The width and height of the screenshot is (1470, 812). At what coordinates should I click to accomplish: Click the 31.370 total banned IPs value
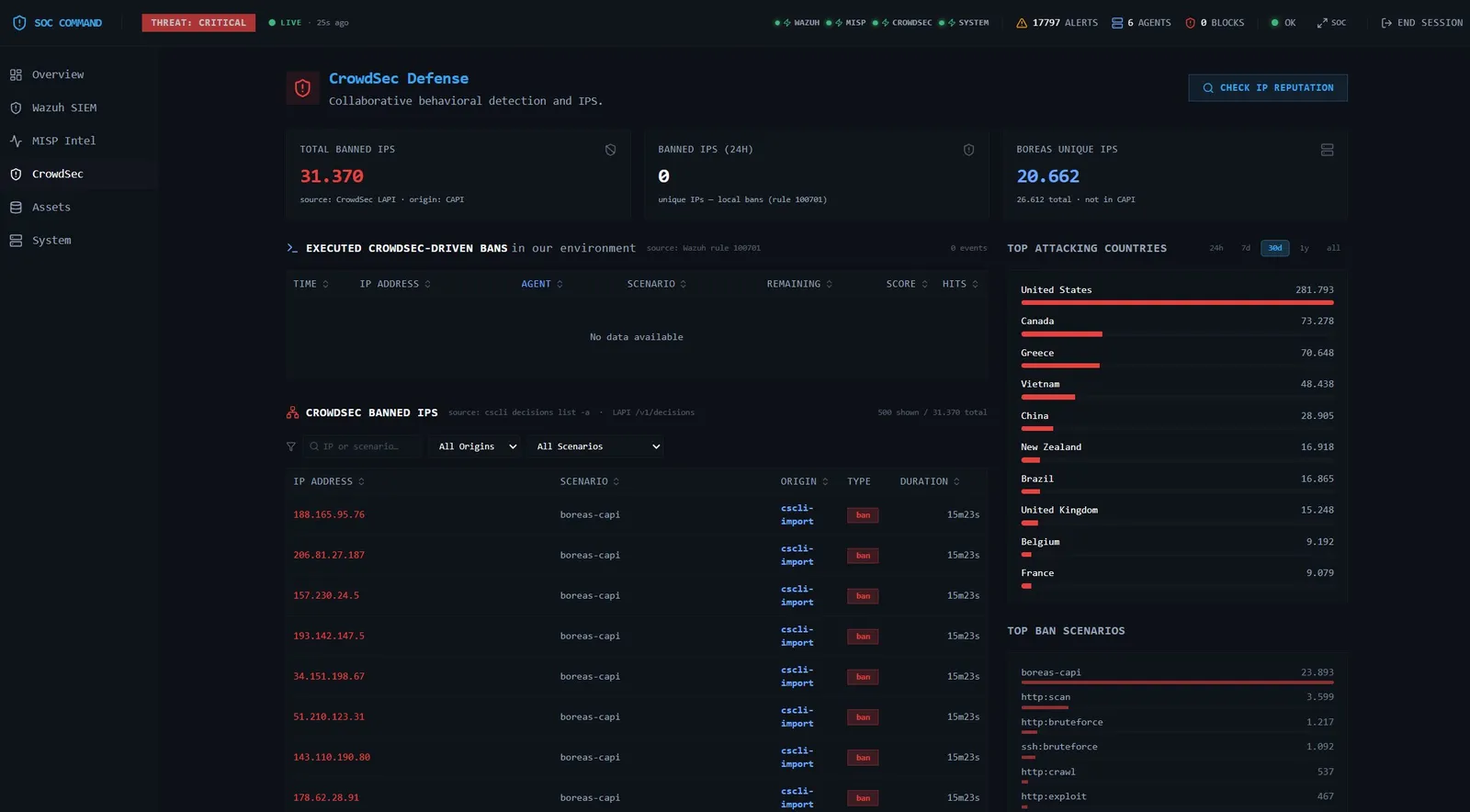[x=332, y=176]
